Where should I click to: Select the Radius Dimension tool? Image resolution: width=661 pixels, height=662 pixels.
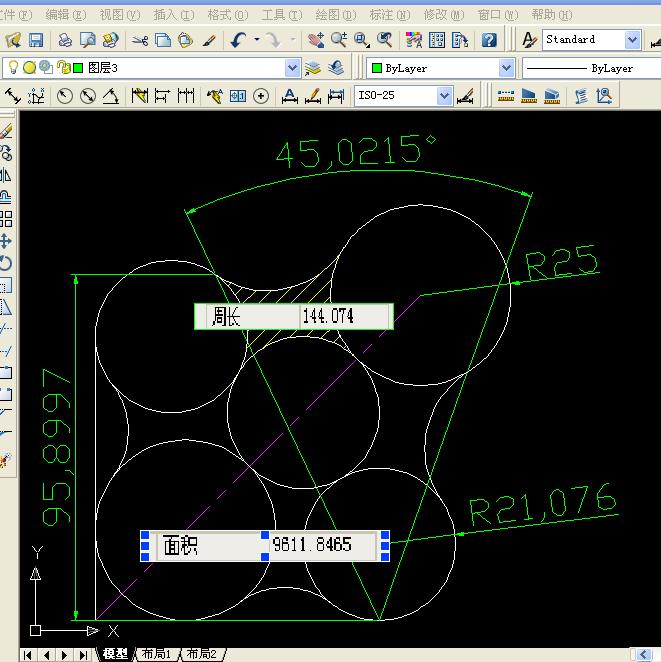click(x=65, y=96)
